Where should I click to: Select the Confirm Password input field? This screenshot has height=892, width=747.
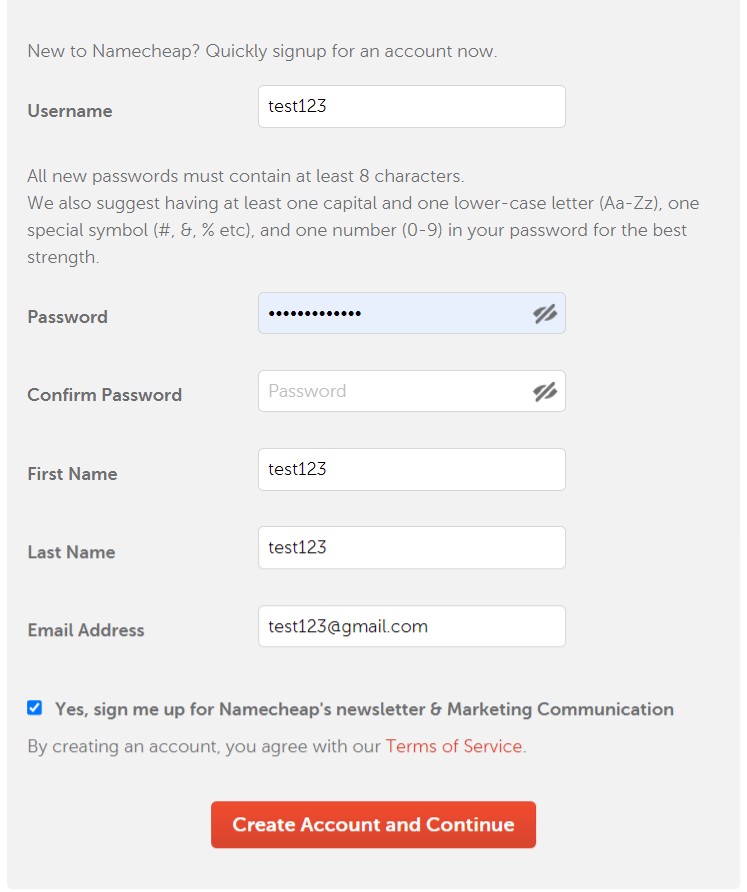(400, 391)
